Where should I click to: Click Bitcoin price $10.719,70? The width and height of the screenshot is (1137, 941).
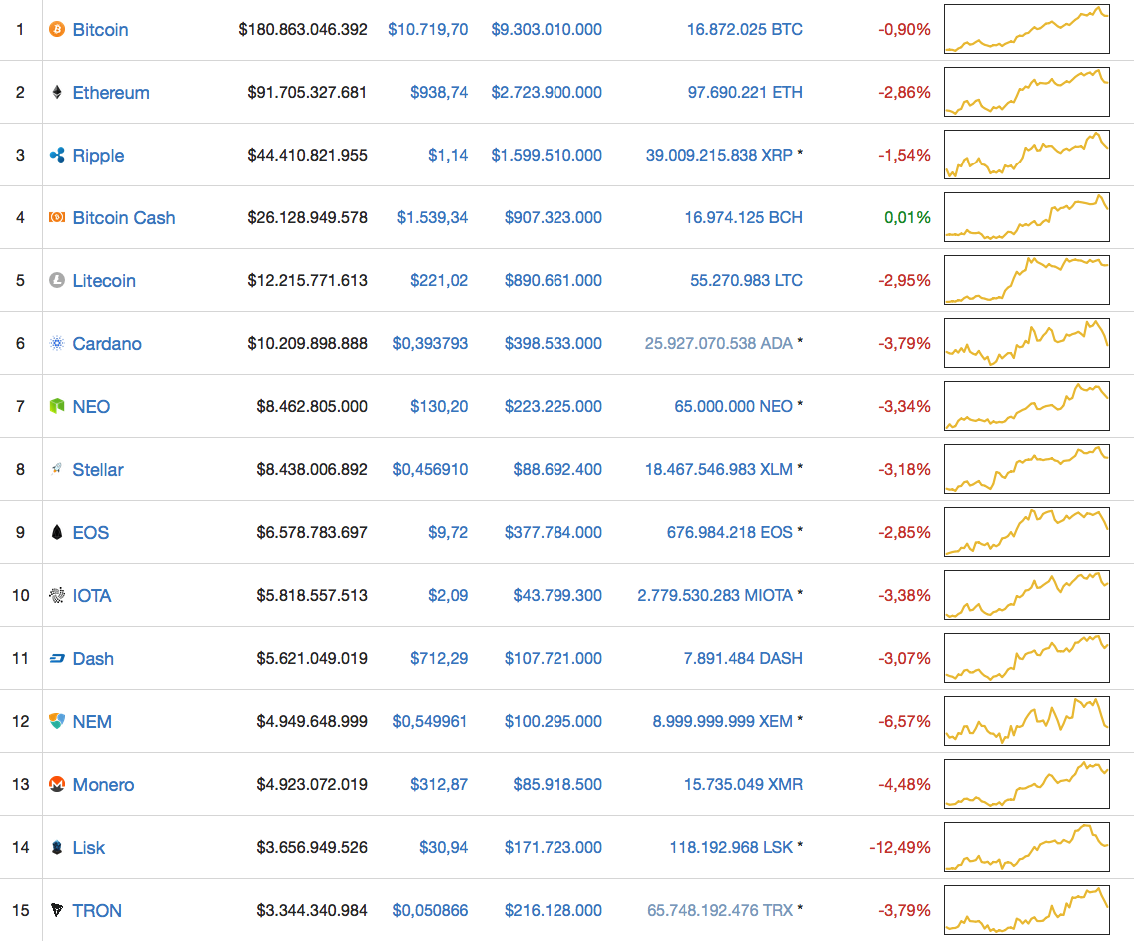point(428,30)
